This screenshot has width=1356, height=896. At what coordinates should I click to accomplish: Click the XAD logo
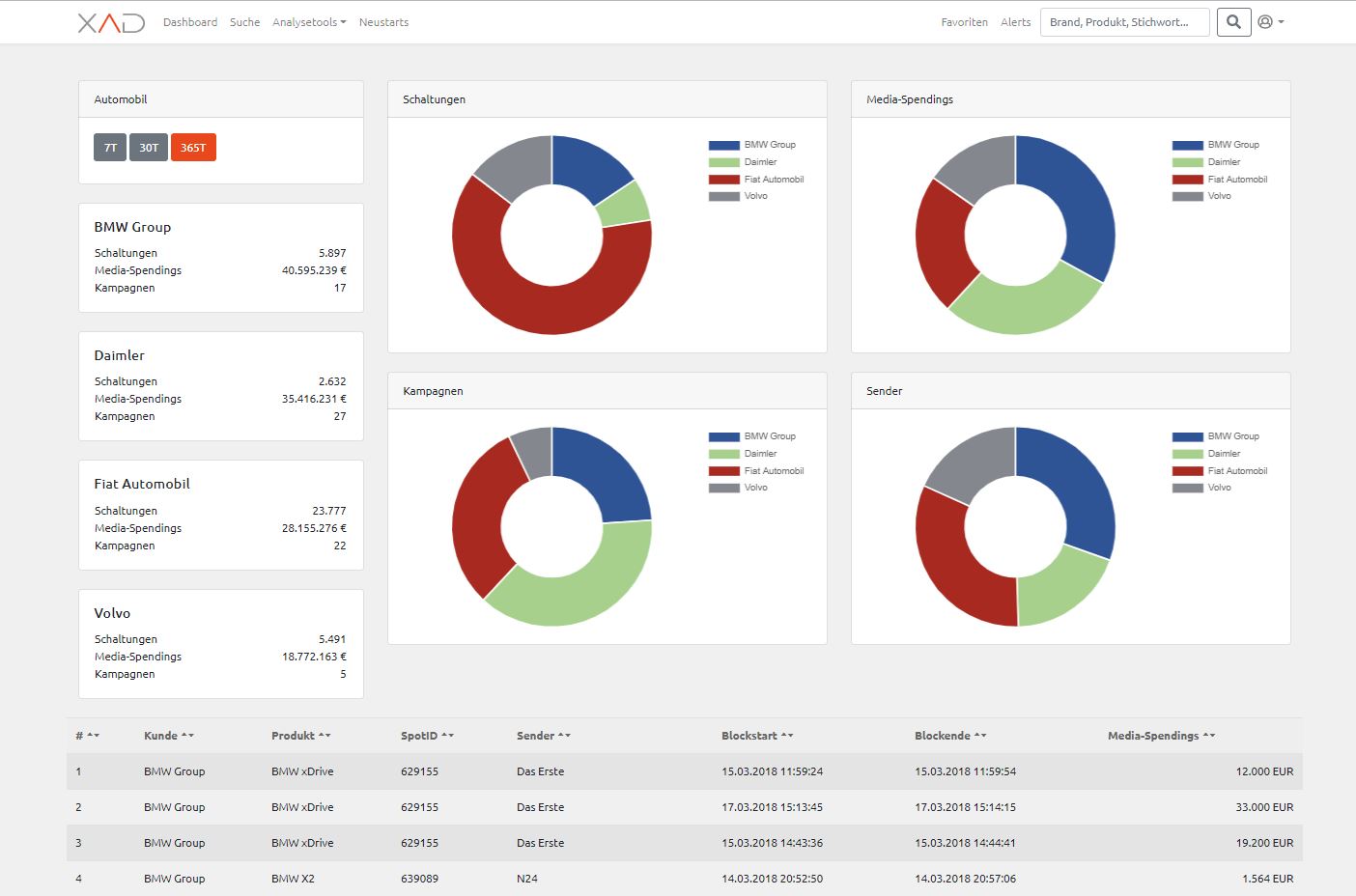(x=111, y=22)
